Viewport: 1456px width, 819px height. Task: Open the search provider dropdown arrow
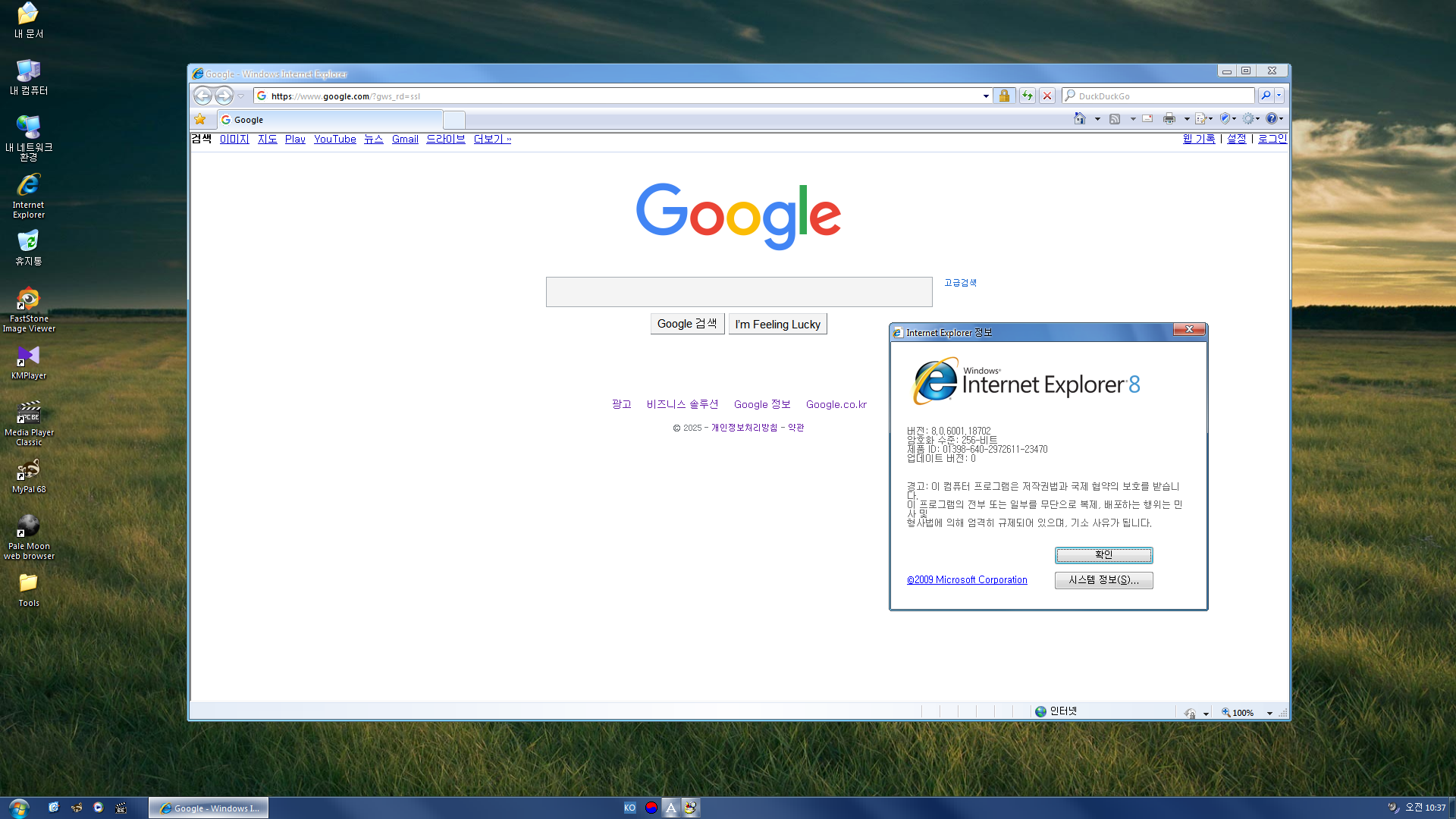pyautogui.click(x=1279, y=96)
